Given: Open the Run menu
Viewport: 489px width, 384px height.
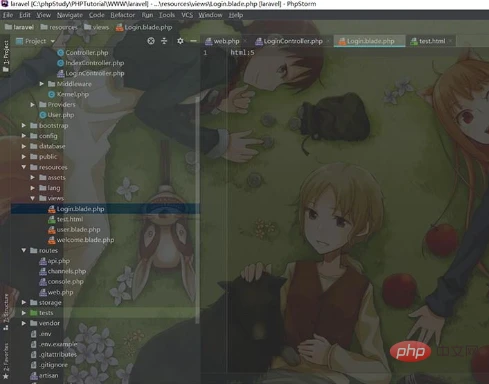Looking at the screenshot, I should click(147, 15).
